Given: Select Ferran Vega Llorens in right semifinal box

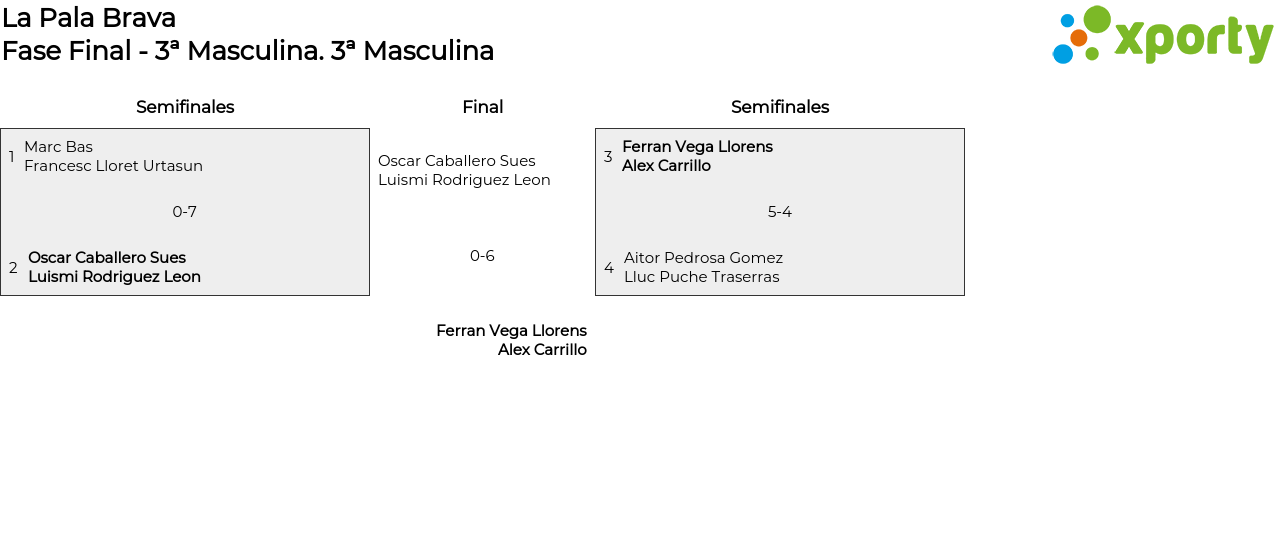Looking at the screenshot, I should 697,147.
